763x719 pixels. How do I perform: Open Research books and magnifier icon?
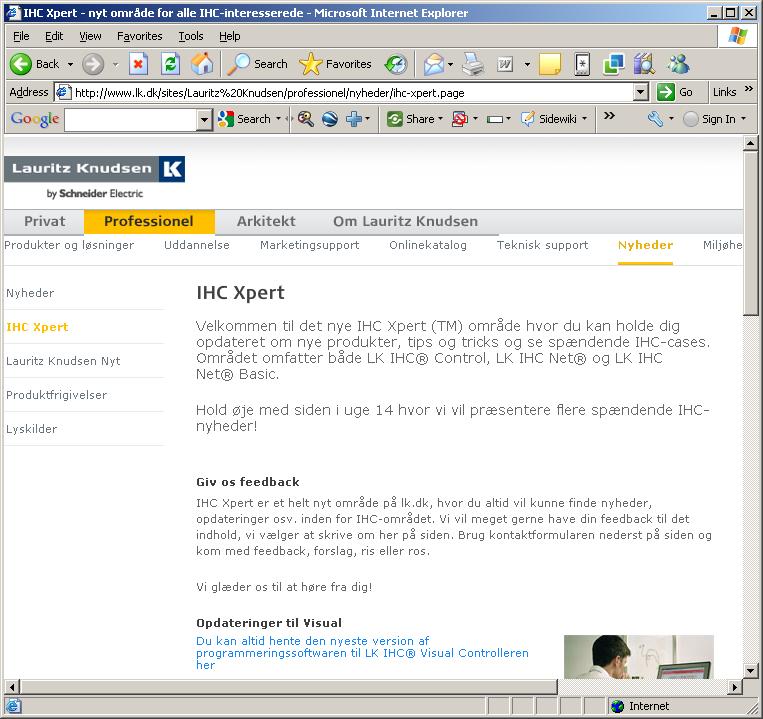644,64
